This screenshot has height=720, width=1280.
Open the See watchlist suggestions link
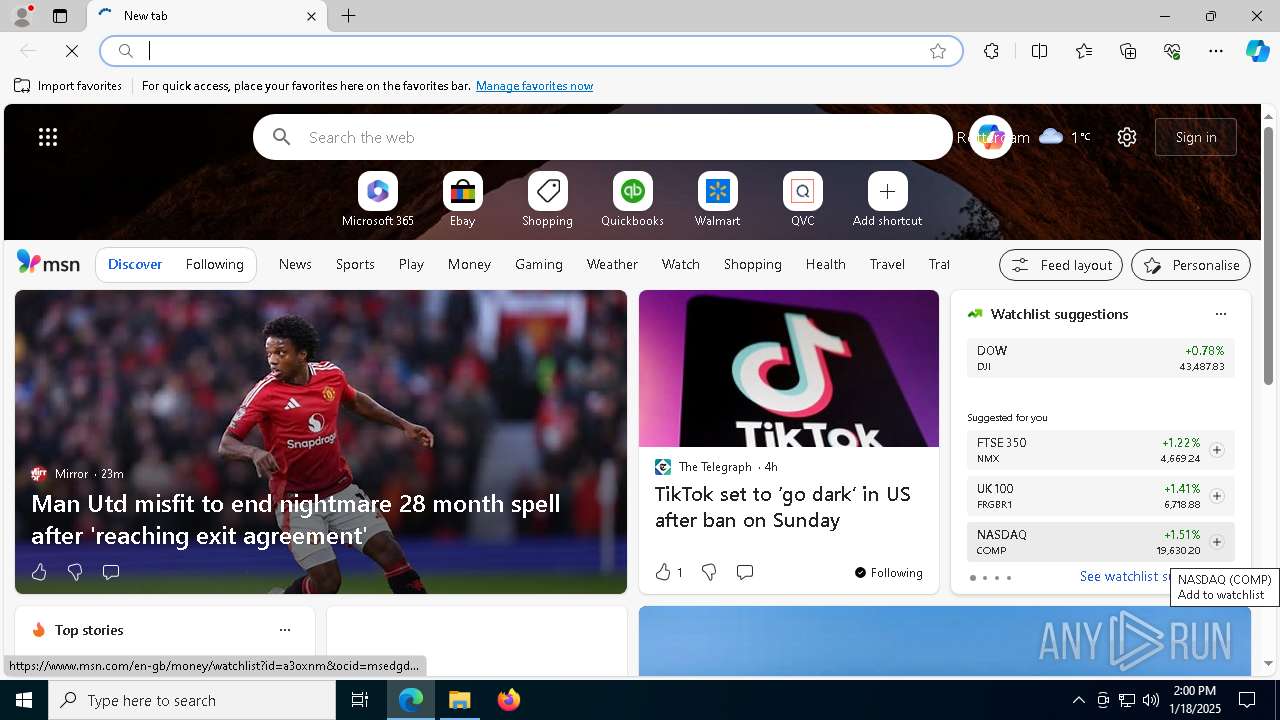click(x=1125, y=576)
